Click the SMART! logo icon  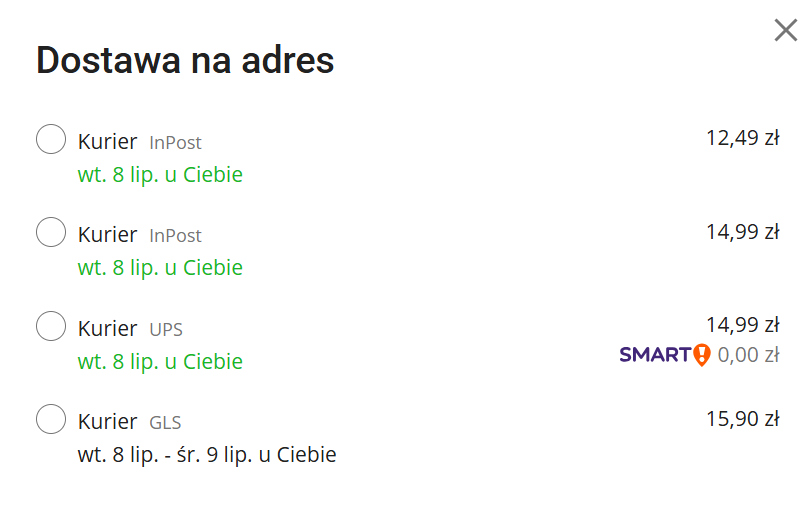tap(665, 355)
